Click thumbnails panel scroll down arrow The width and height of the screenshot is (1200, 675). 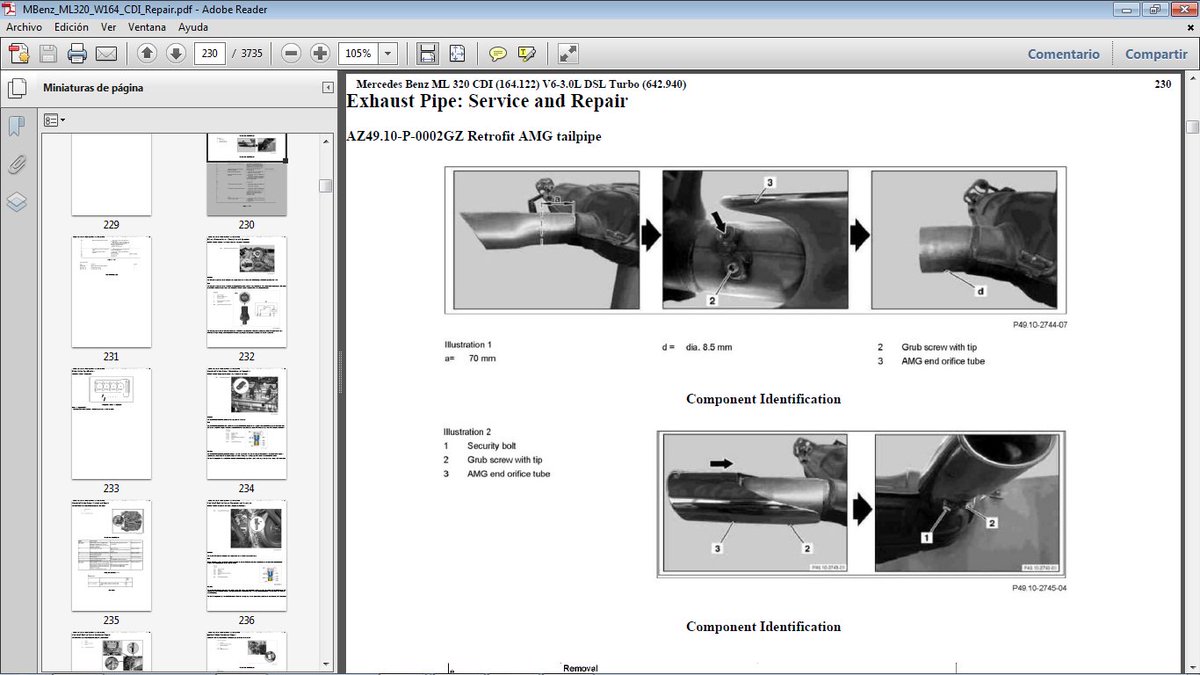(326, 662)
